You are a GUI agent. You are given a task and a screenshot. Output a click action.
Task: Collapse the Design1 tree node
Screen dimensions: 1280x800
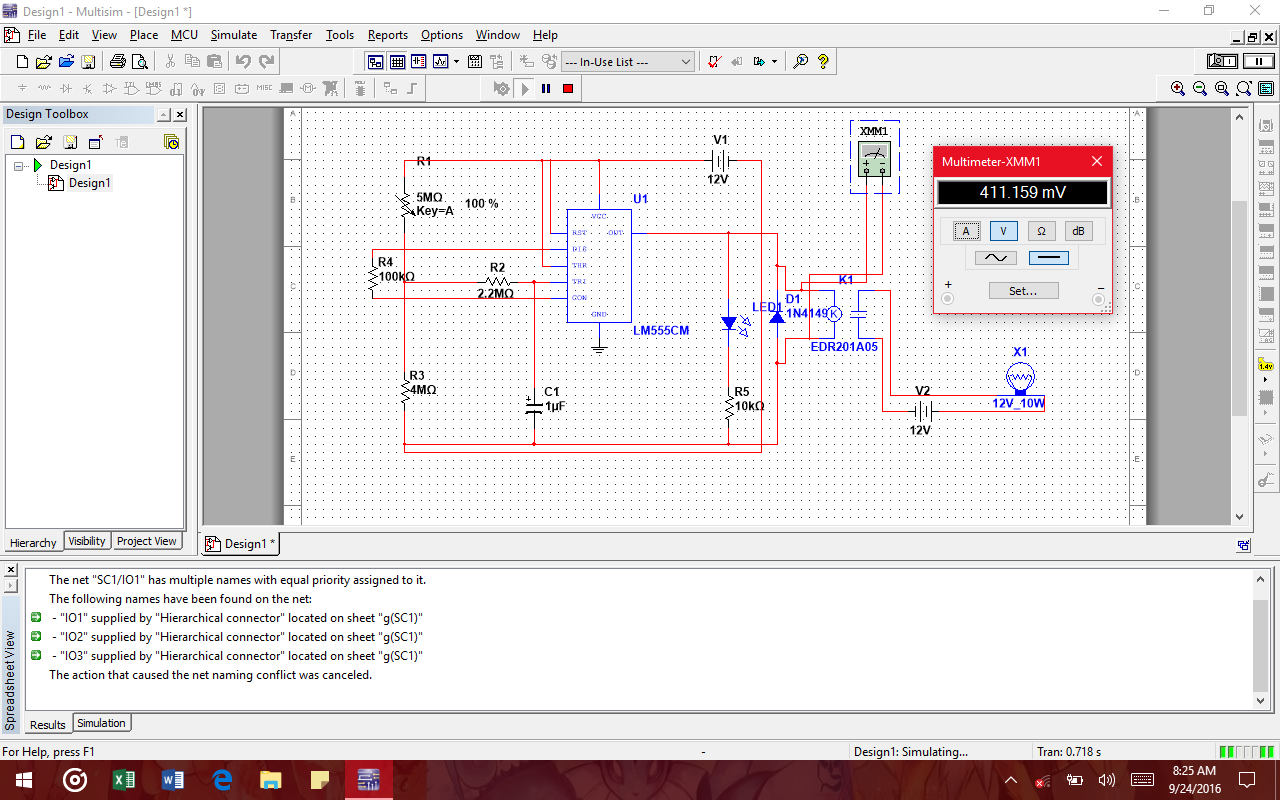(x=19, y=165)
